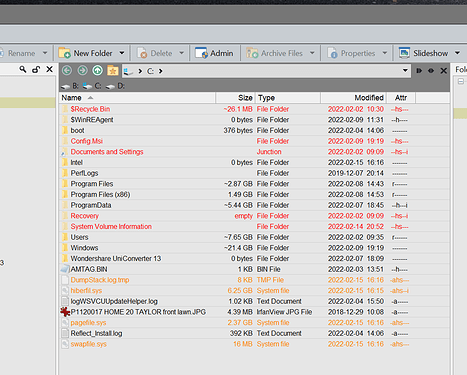Collapse the tree node in right Folder panel
Screen dimensions: 467x375
point(461,81)
